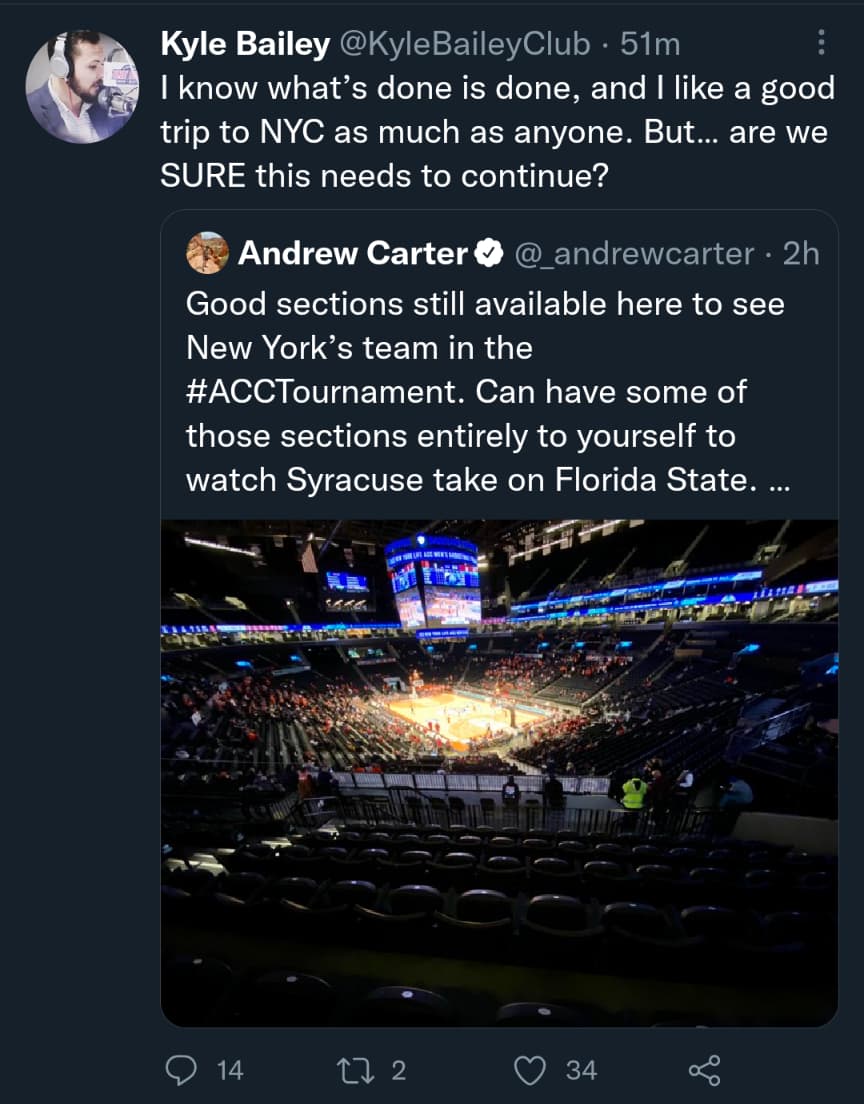Open Kyle Bailey's tweet text
The width and height of the screenshot is (864, 1104).
(497, 132)
